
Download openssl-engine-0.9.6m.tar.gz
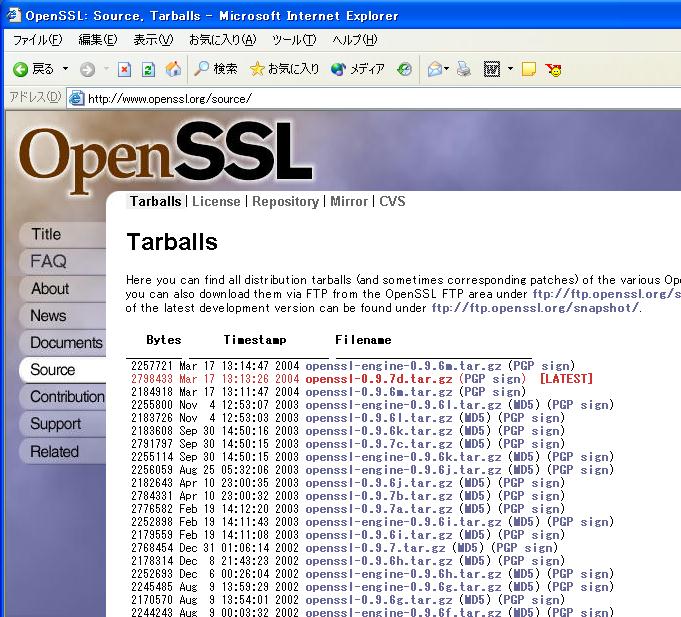(x=403, y=366)
